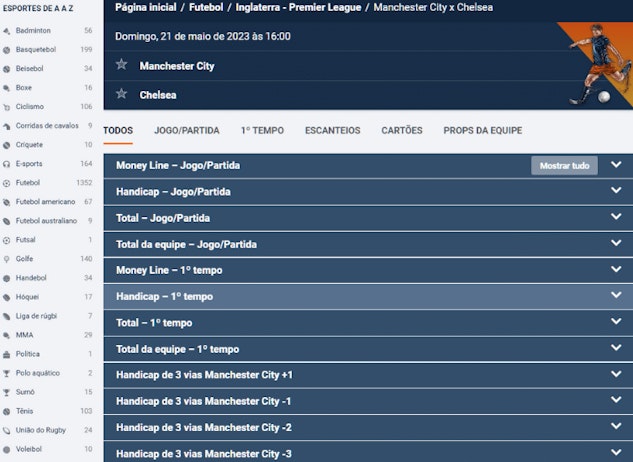
Task: Expand Money Line – Jogo/Partida chevron
Action: [x=615, y=165]
